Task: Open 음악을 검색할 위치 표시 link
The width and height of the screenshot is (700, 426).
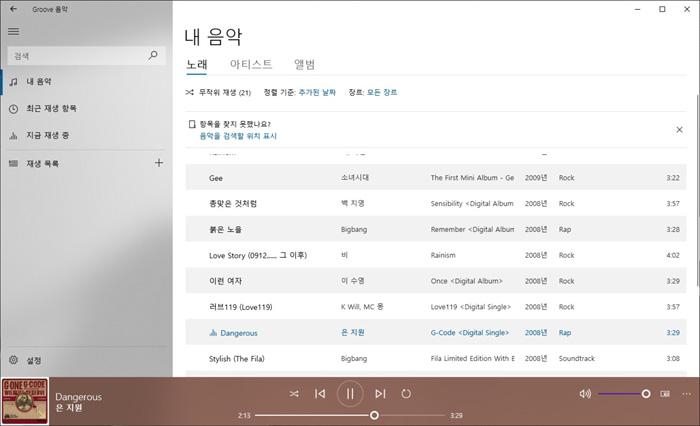Action: (x=238, y=136)
